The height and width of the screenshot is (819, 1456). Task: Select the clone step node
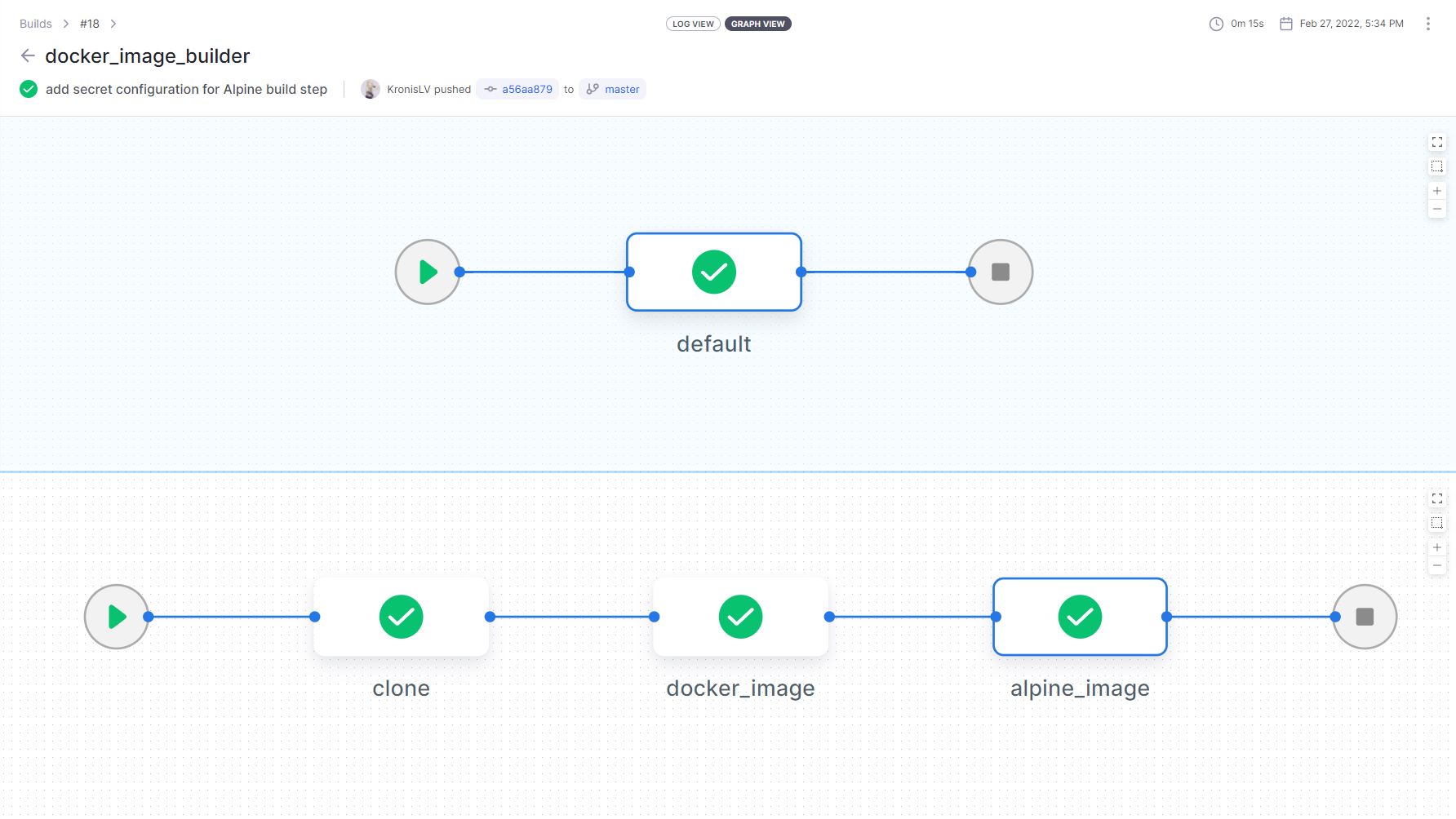coord(402,617)
